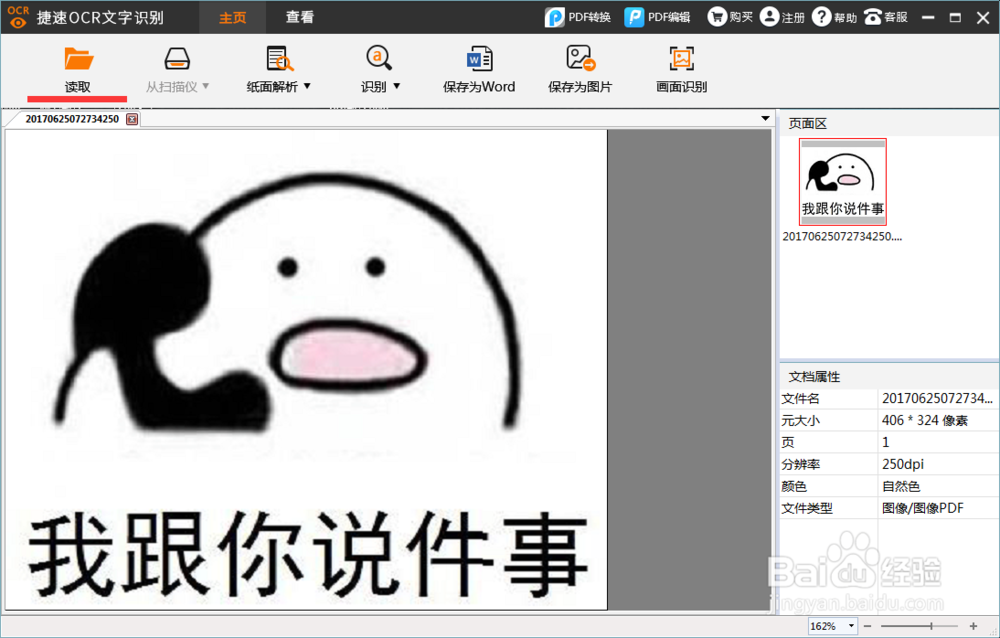Switch to the 查看 tab
The height and width of the screenshot is (638, 1000).
[x=300, y=17]
